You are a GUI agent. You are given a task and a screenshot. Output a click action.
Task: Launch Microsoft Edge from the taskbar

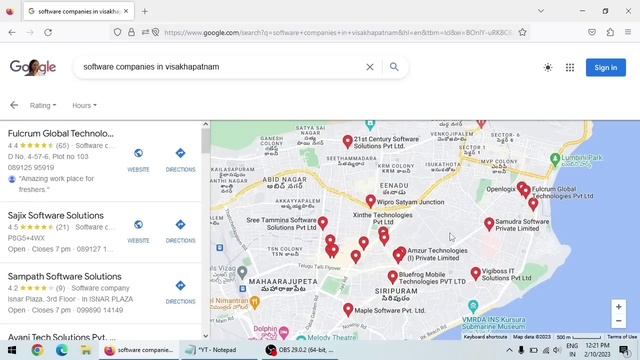(62, 350)
